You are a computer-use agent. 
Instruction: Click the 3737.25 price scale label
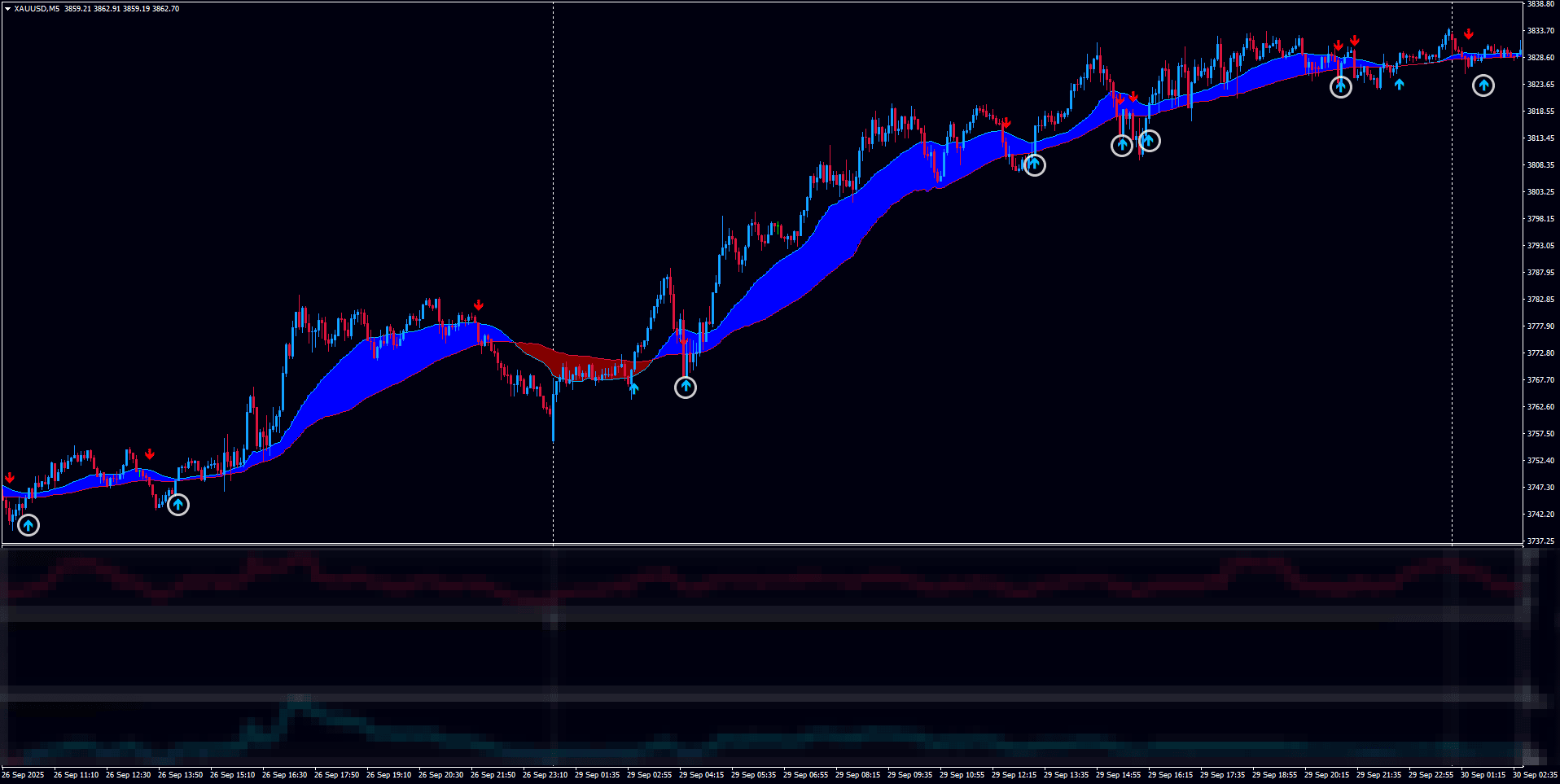point(1540,541)
